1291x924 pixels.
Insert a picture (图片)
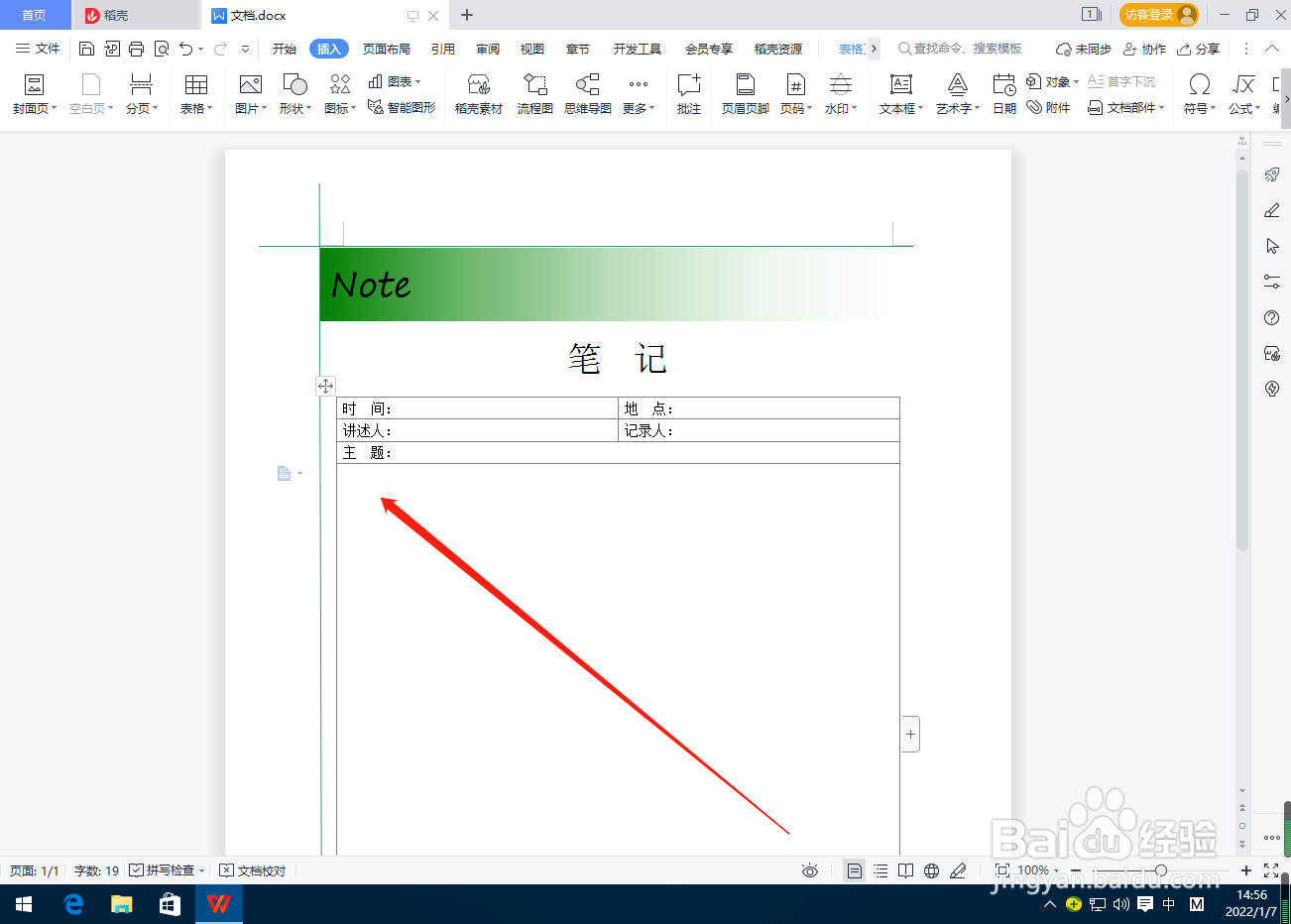coord(251,95)
